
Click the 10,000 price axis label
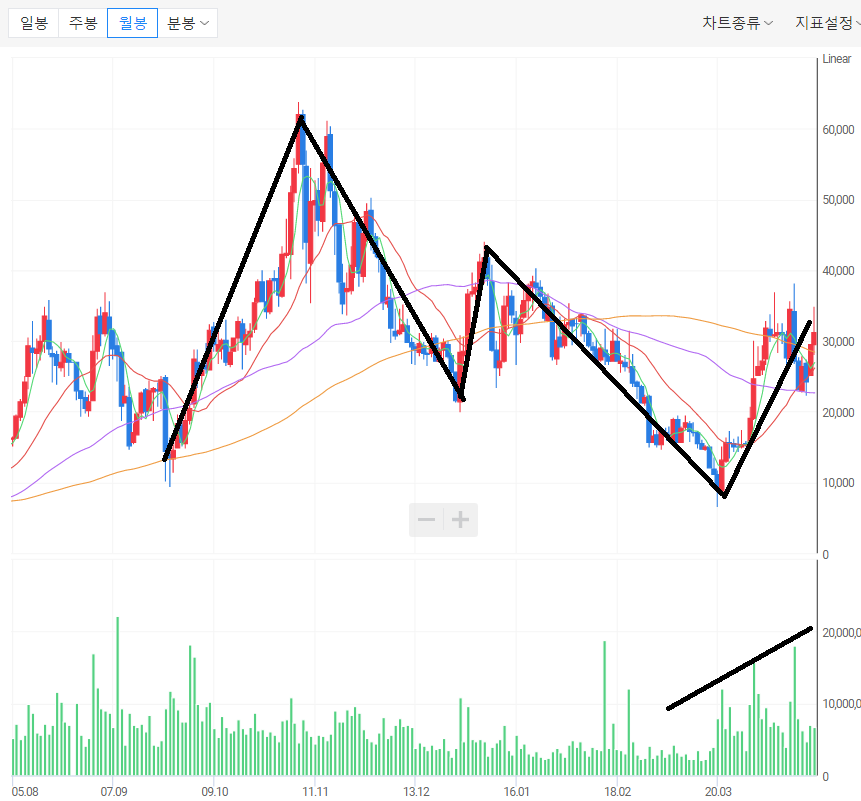tap(838, 483)
